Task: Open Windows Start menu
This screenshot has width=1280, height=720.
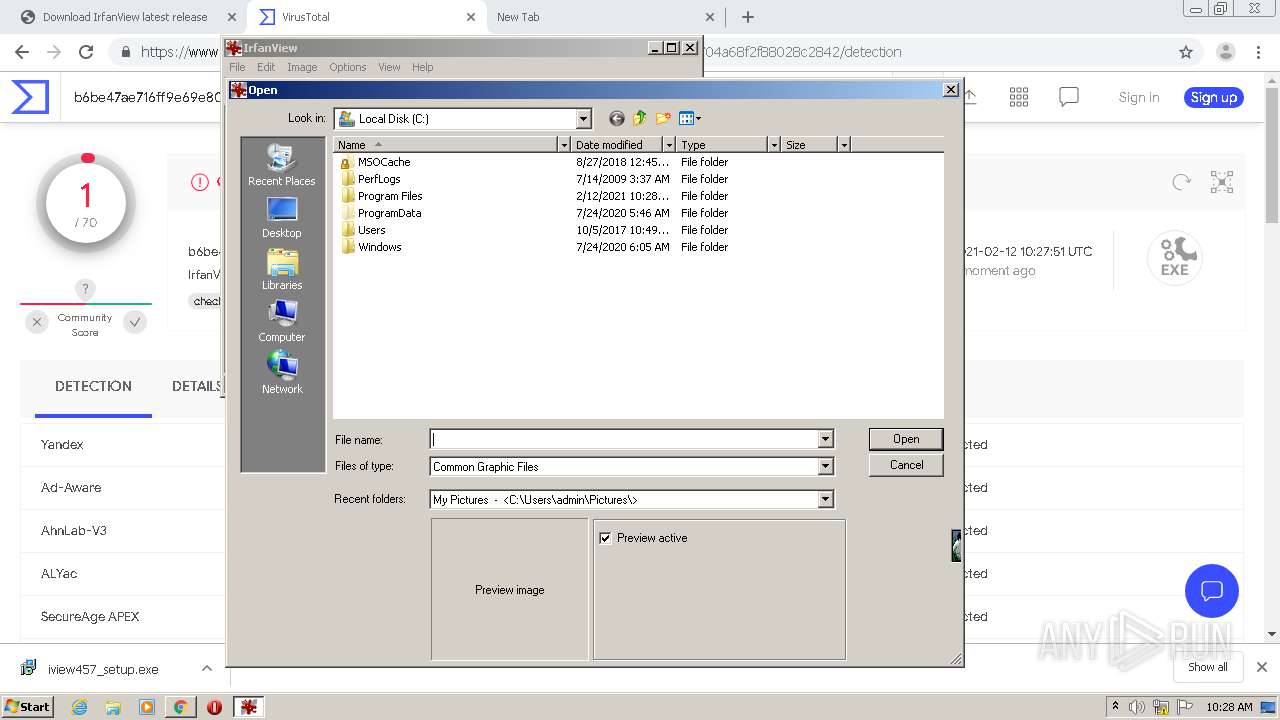Action: point(28,706)
